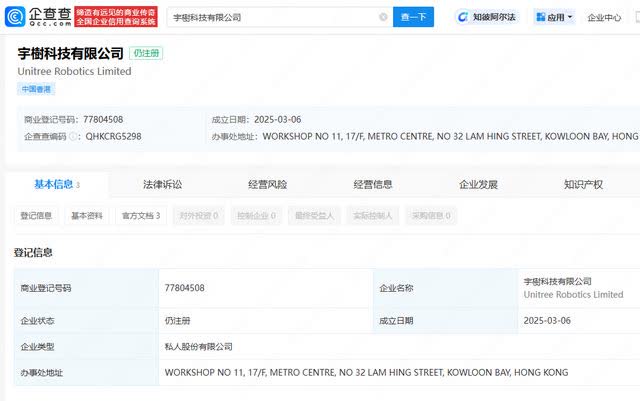Open the 法律诉讼 tab
The image size is (640, 401).
click(162, 184)
